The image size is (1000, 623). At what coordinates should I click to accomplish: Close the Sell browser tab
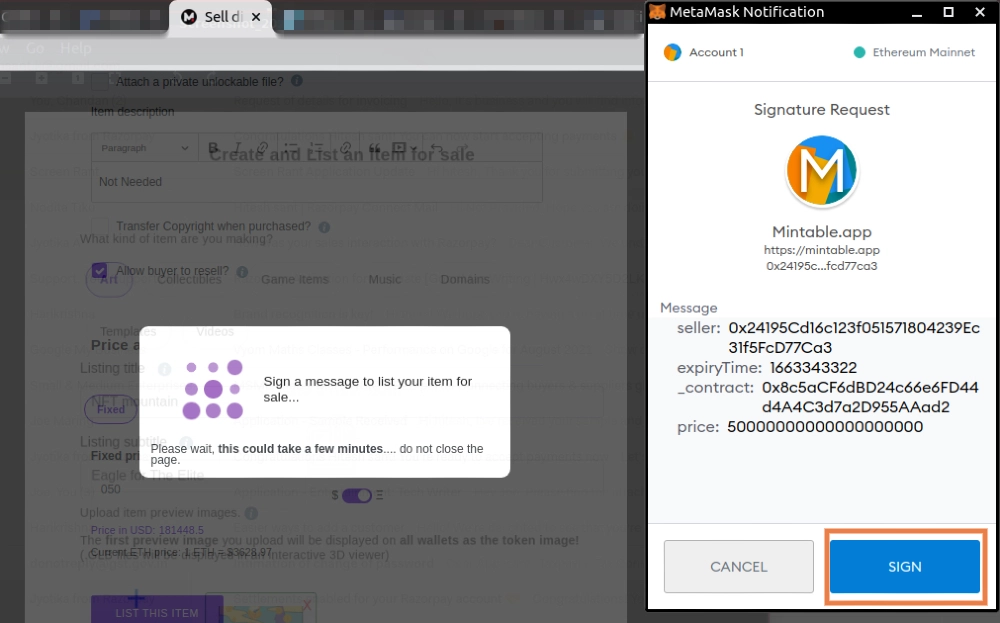tap(256, 17)
